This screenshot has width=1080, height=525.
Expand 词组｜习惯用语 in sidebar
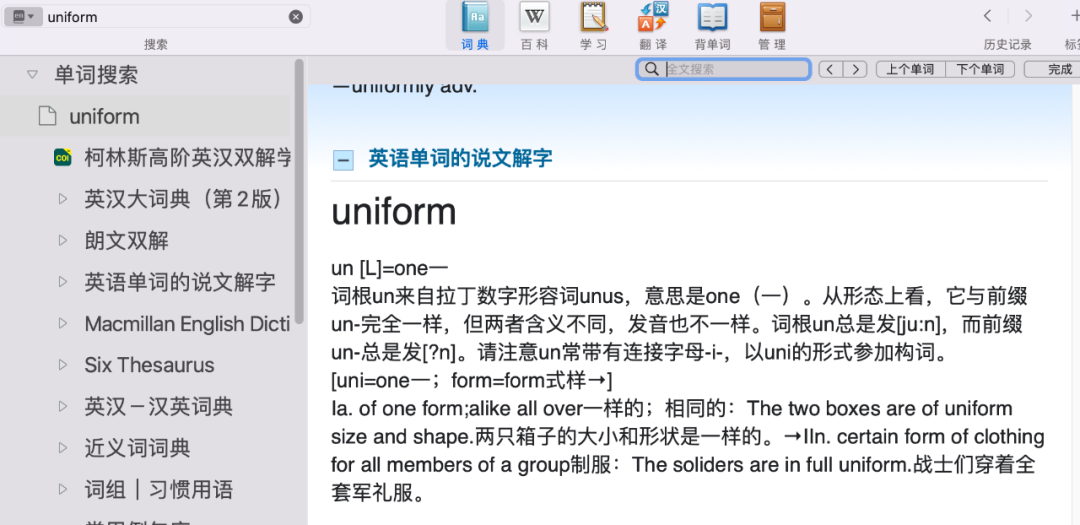[63, 490]
